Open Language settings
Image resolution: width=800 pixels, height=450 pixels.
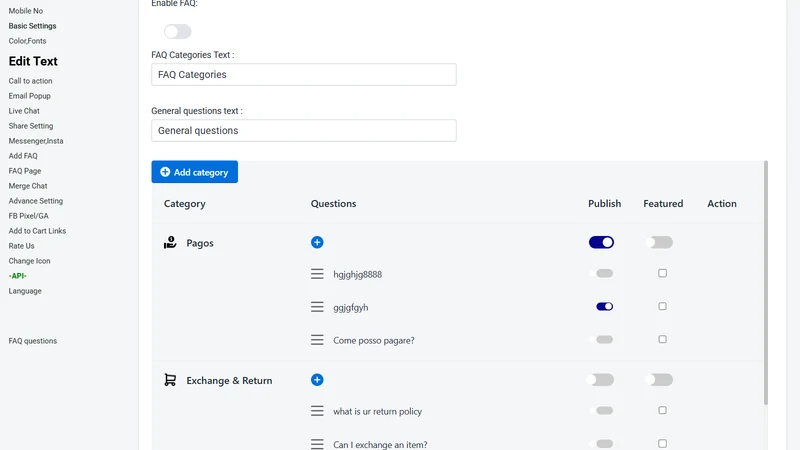[x=25, y=291]
